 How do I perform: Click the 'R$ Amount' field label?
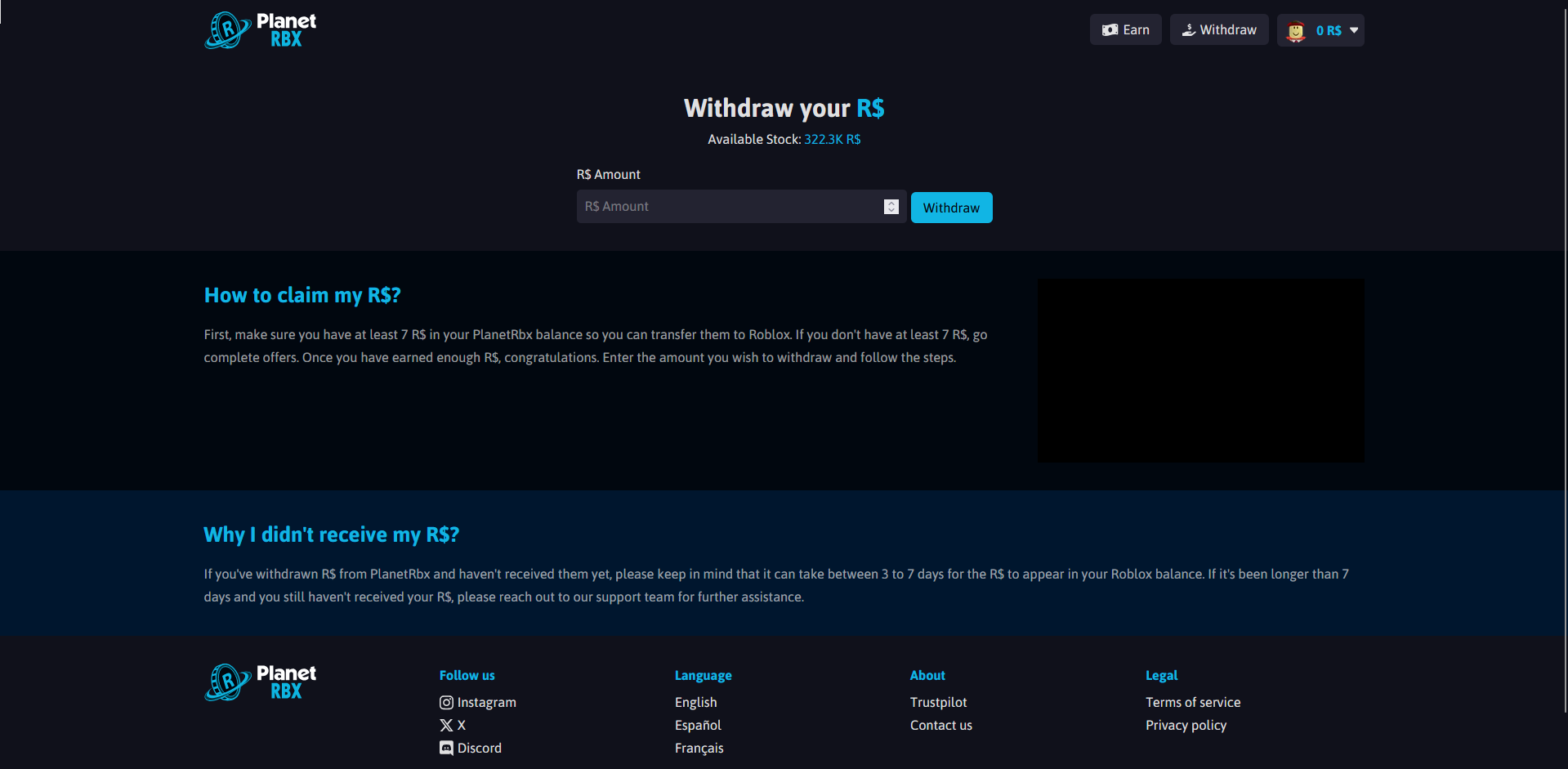click(608, 175)
